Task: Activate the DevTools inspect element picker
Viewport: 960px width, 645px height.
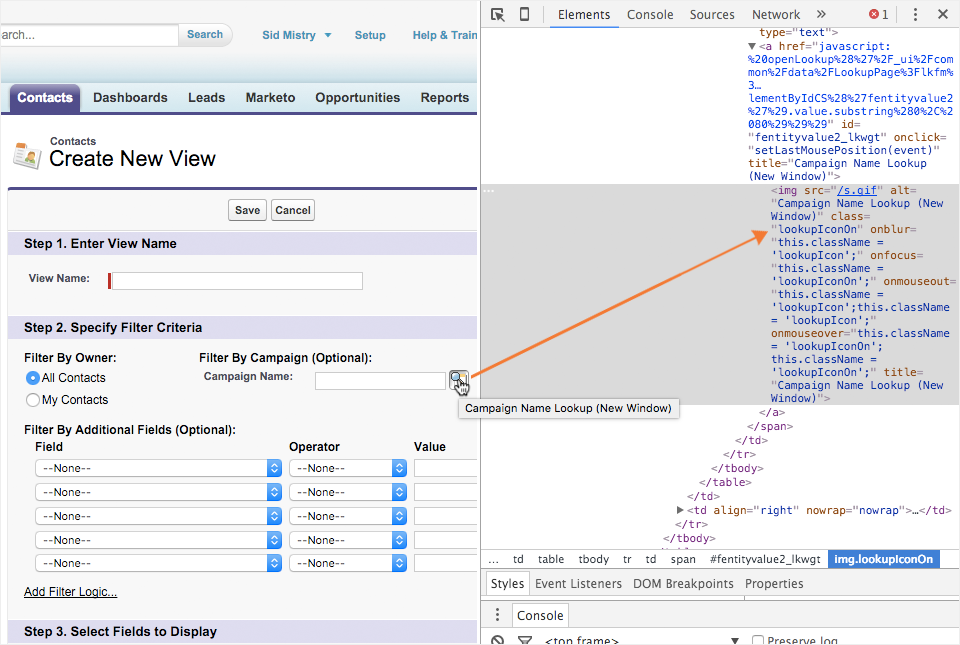Action: [x=498, y=14]
